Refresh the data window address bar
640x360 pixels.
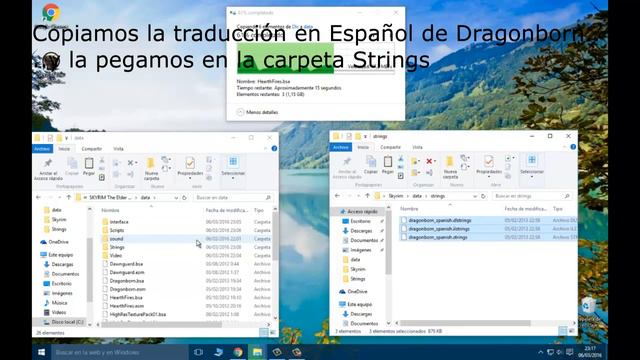coord(184,198)
